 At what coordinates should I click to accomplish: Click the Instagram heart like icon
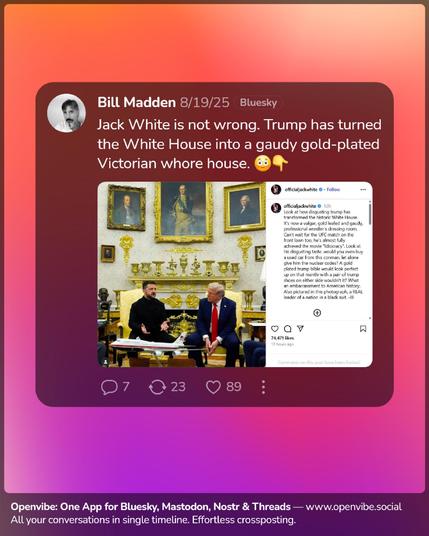pos(274,329)
